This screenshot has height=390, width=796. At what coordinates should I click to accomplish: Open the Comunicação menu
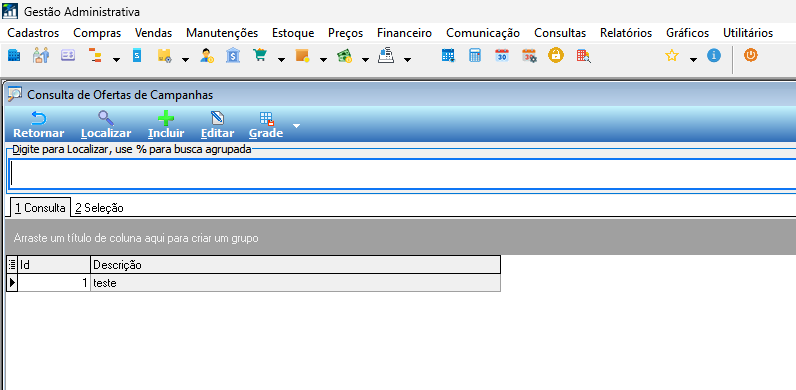click(x=483, y=33)
